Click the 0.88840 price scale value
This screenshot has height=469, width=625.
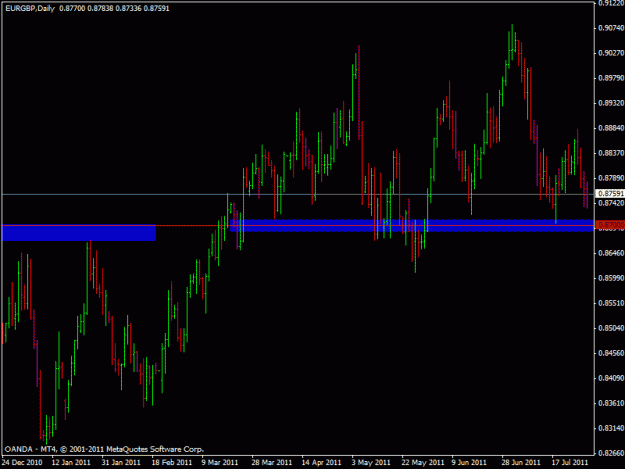click(x=611, y=128)
